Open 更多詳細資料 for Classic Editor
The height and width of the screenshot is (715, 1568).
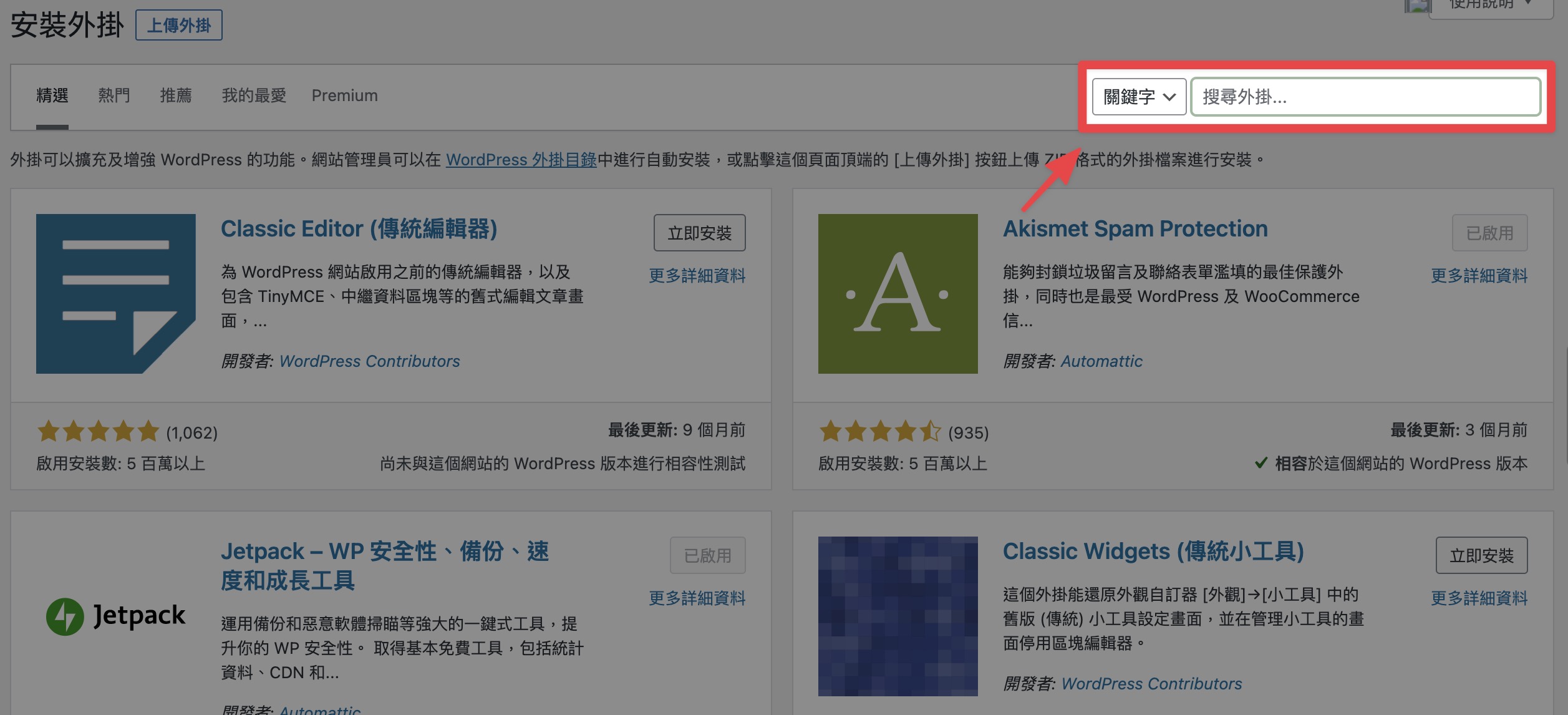pyautogui.click(x=697, y=276)
